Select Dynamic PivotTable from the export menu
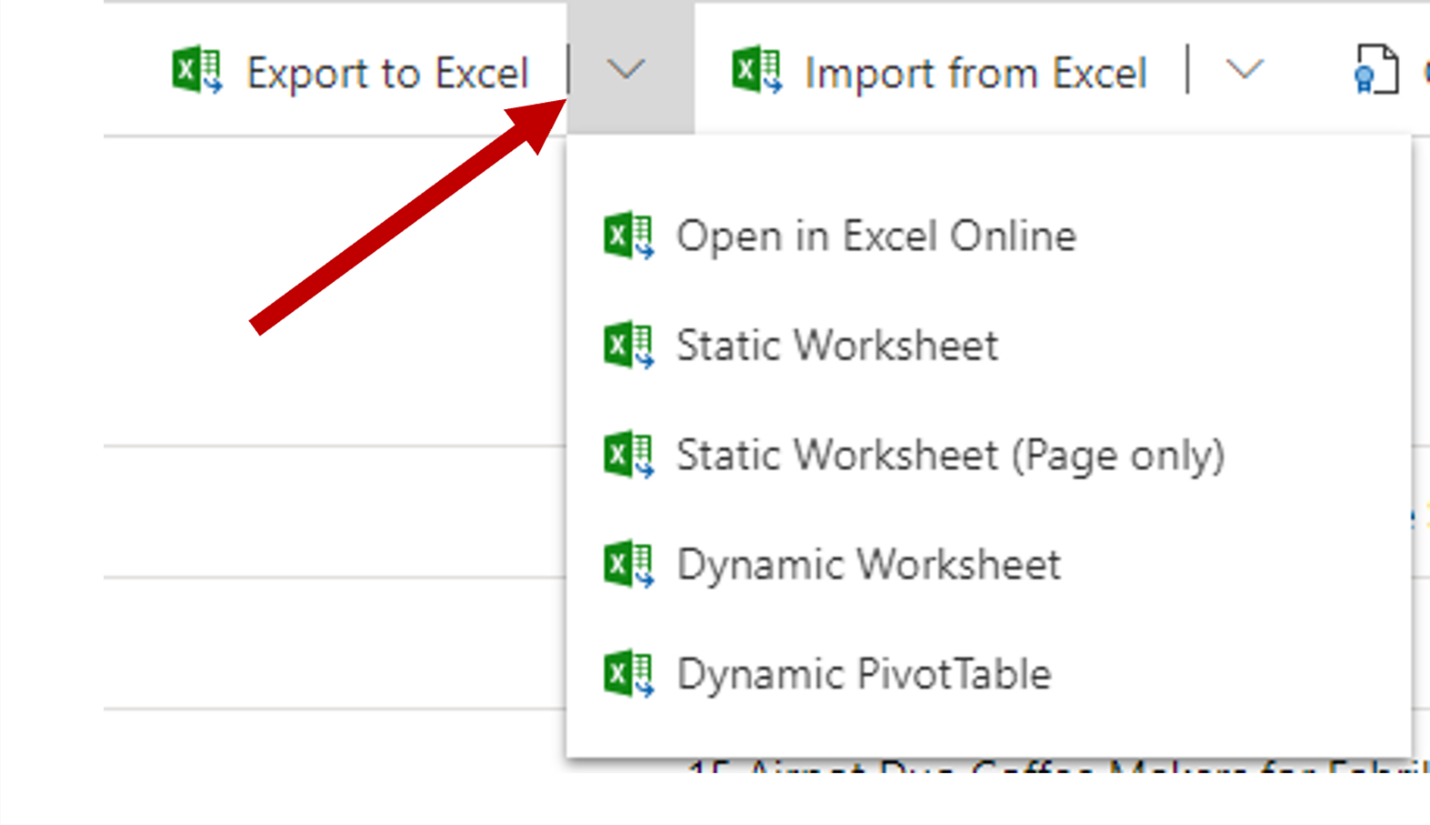 coord(864,673)
